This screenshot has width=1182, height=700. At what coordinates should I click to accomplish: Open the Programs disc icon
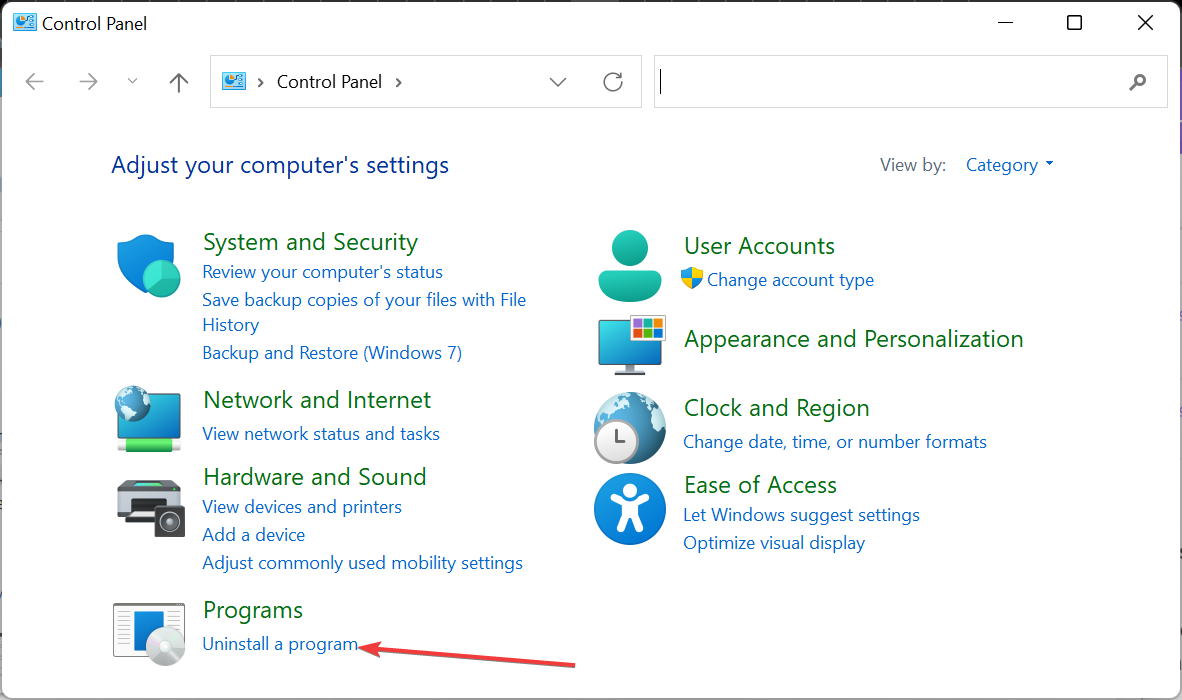[x=149, y=633]
